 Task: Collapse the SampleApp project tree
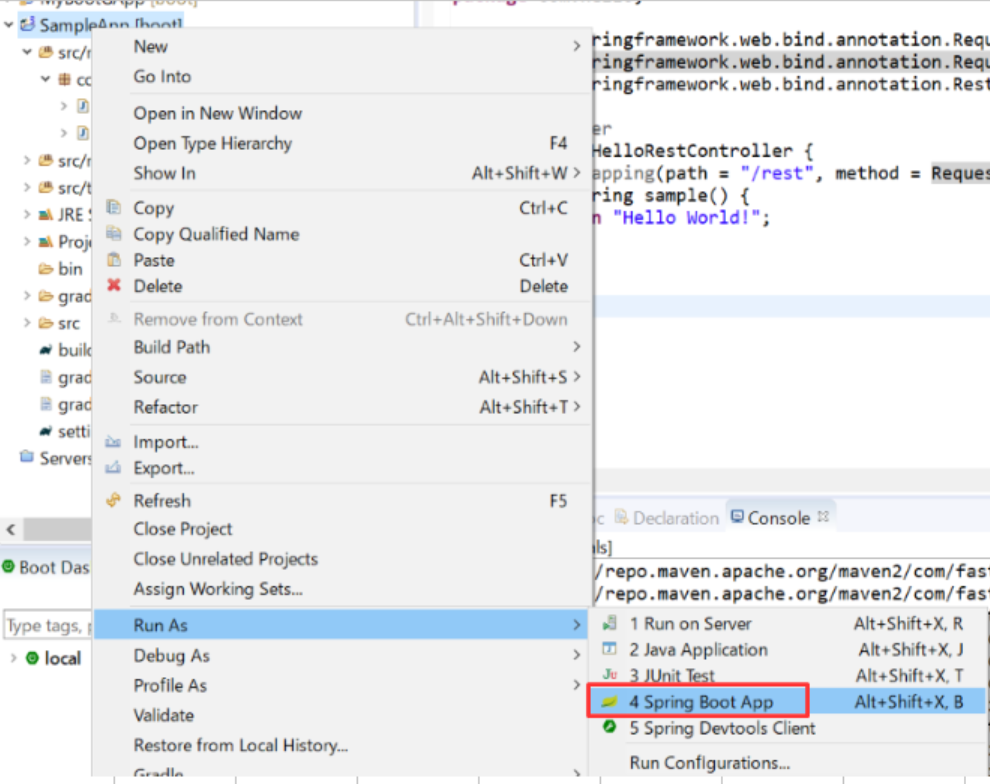(8, 25)
